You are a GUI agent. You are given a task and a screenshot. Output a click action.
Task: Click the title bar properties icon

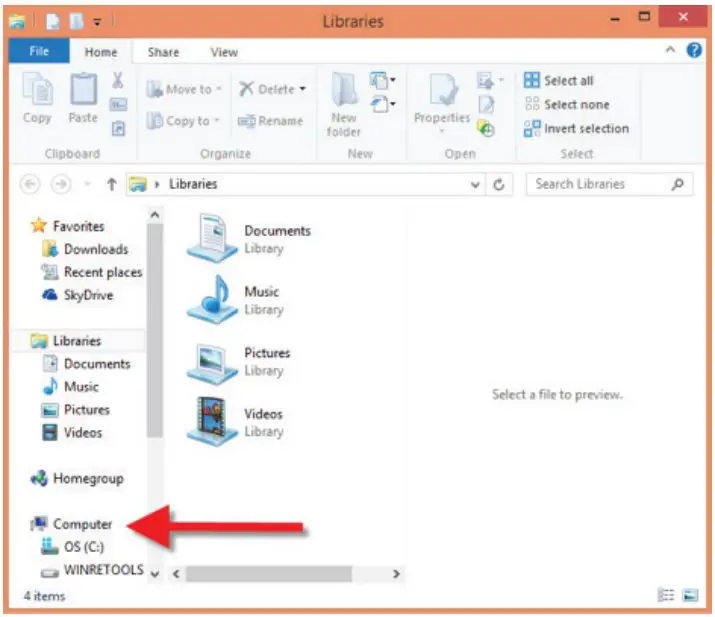pyautogui.click(x=52, y=21)
